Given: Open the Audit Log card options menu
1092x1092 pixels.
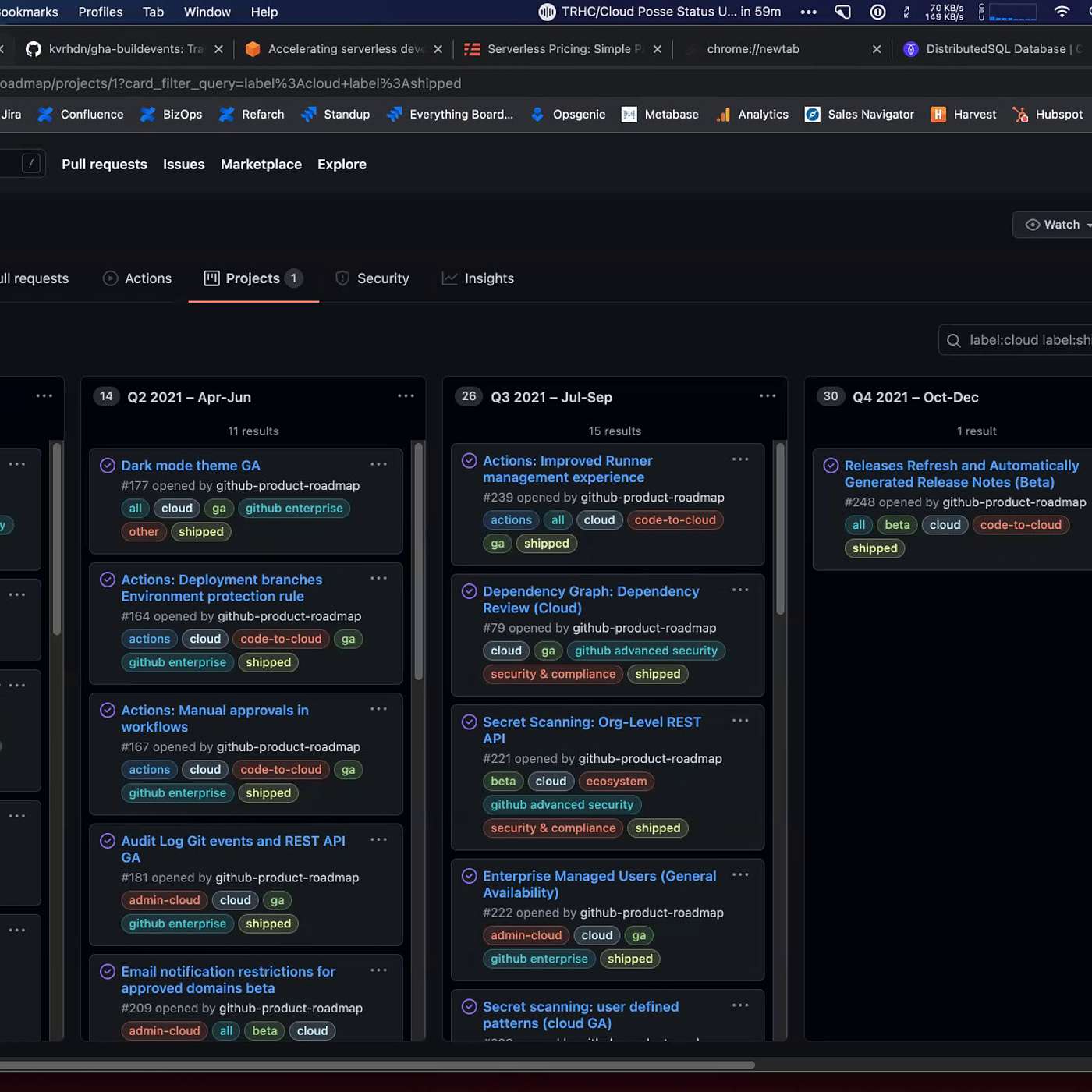Looking at the screenshot, I should point(379,840).
